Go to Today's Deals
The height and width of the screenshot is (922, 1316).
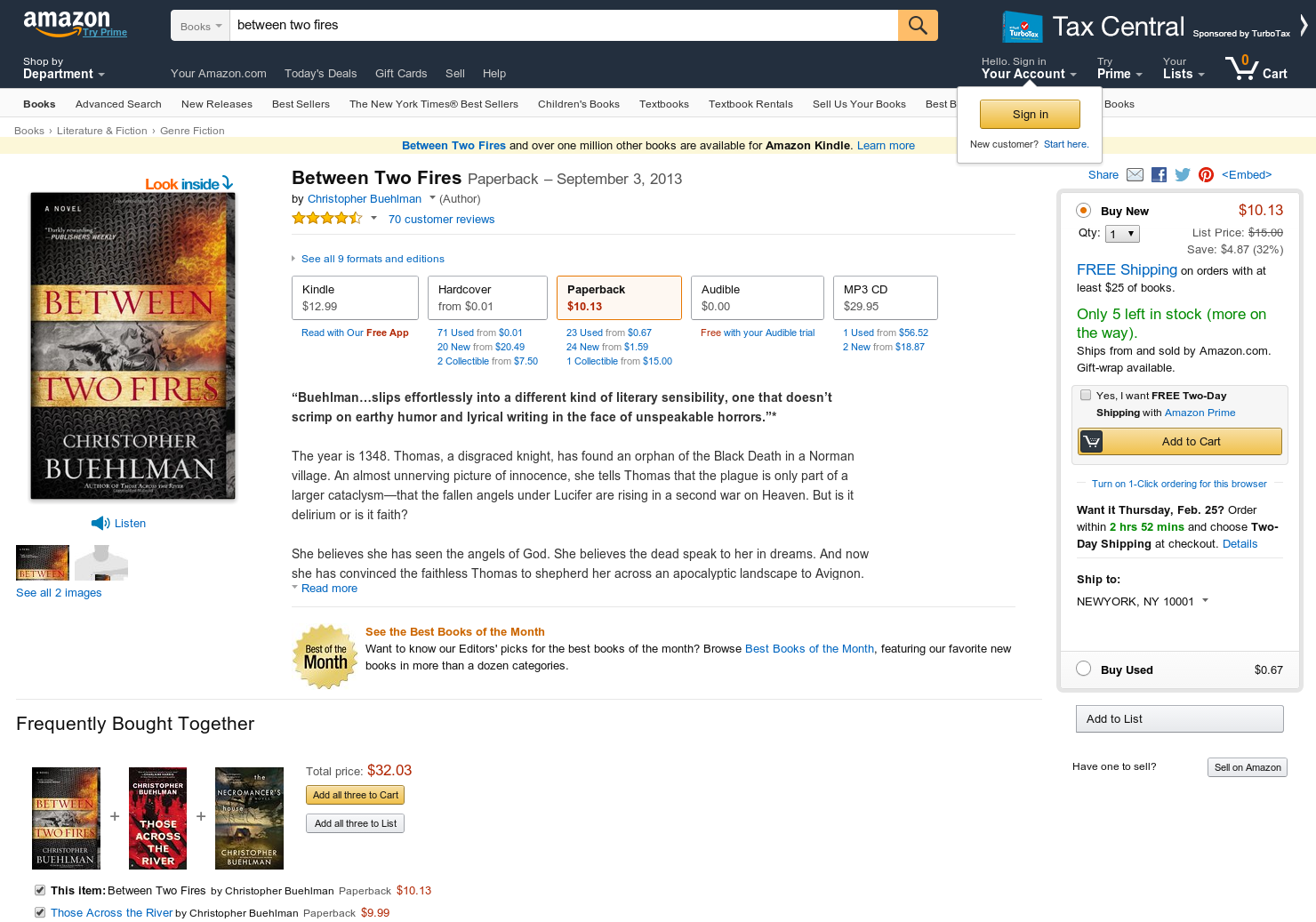[x=320, y=74]
